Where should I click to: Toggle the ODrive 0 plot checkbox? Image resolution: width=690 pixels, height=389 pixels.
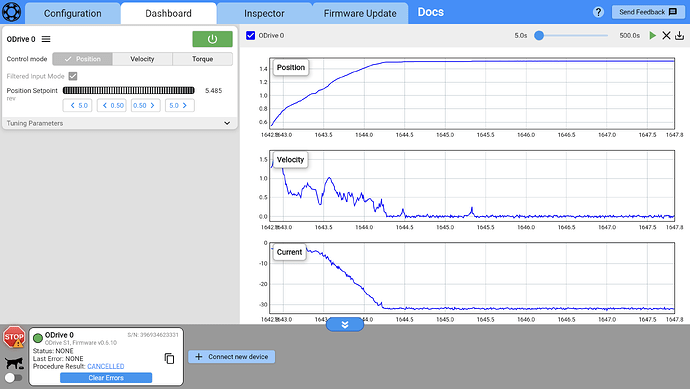pos(250,36)
